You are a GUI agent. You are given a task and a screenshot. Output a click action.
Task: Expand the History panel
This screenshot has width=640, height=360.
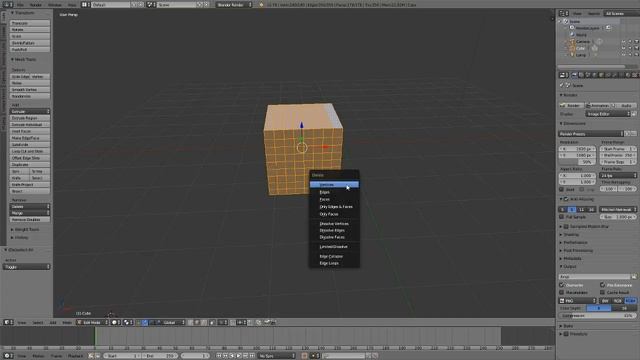click(20, 238)
